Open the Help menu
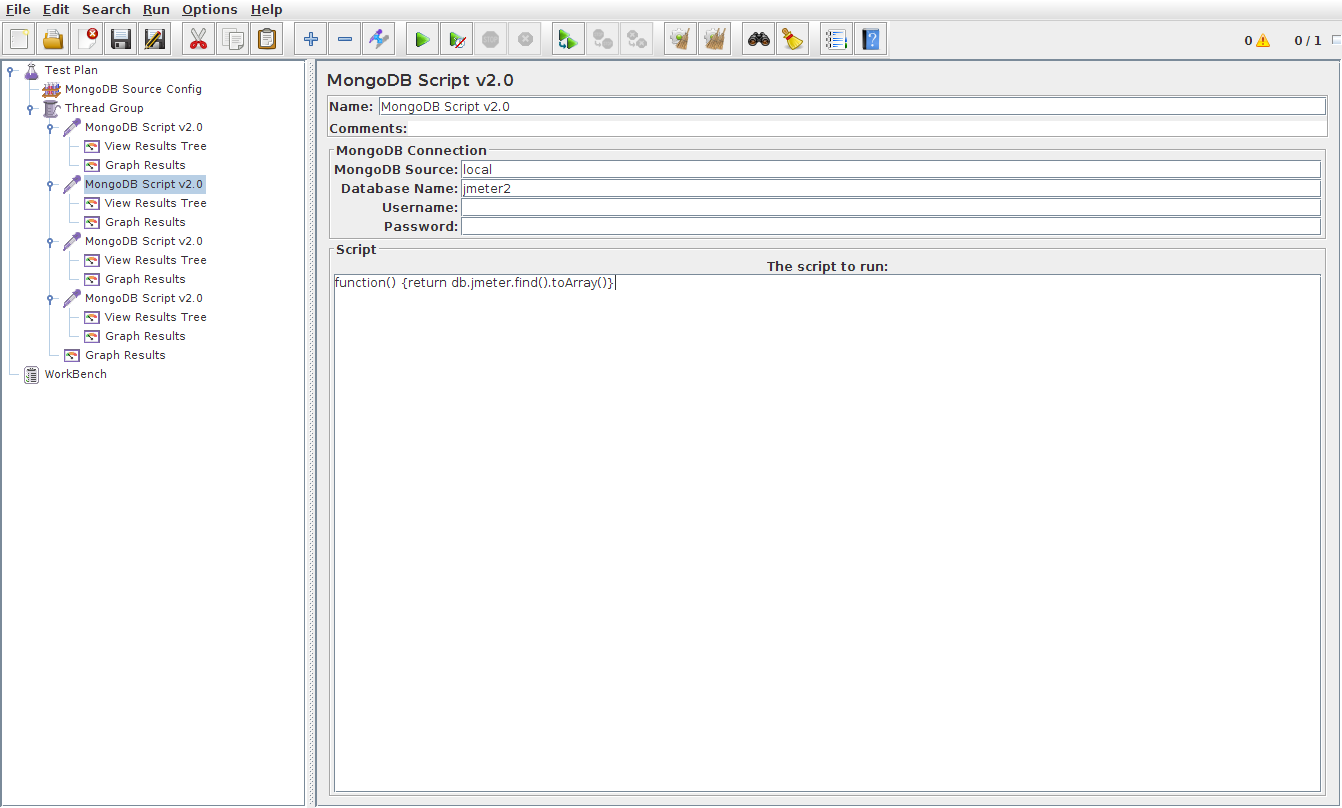Image resolution: width=1342 pixels, height=808 pixels. pyautogui.click(x=266, y=9)
